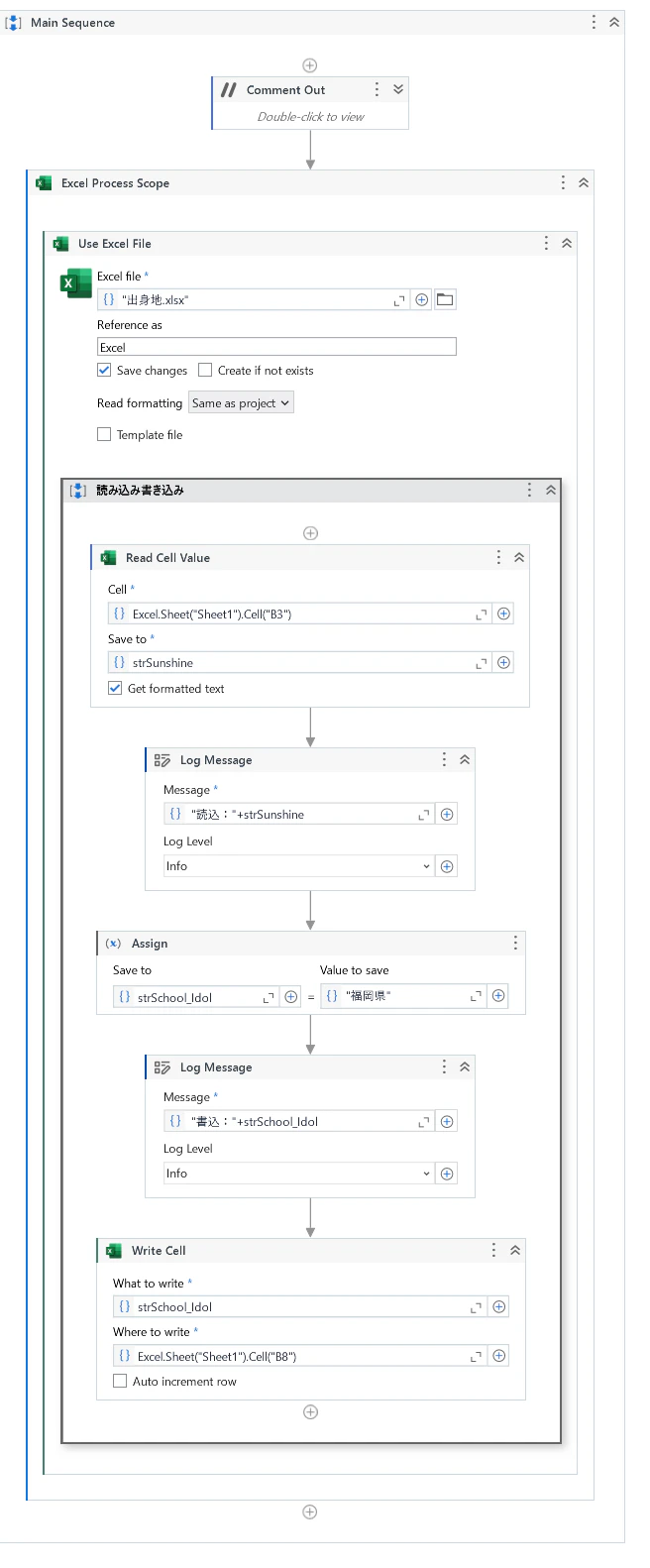Open Log Level dropdown for 書込 message

298,1174
